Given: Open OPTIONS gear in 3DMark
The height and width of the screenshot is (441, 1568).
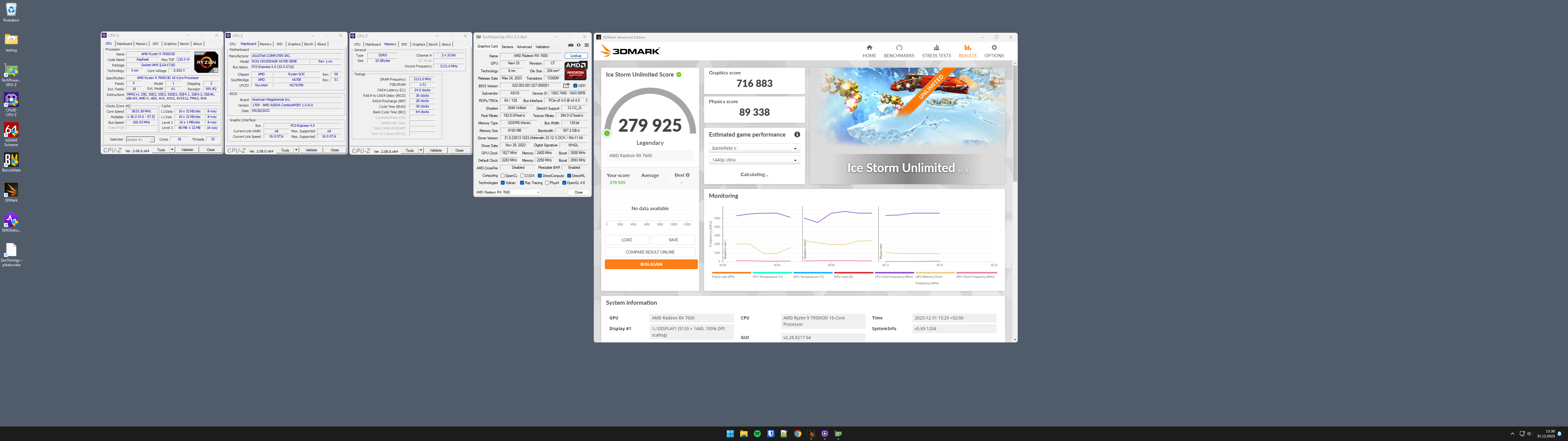Looking at the screenshot, I should click(x=994, y=51).
